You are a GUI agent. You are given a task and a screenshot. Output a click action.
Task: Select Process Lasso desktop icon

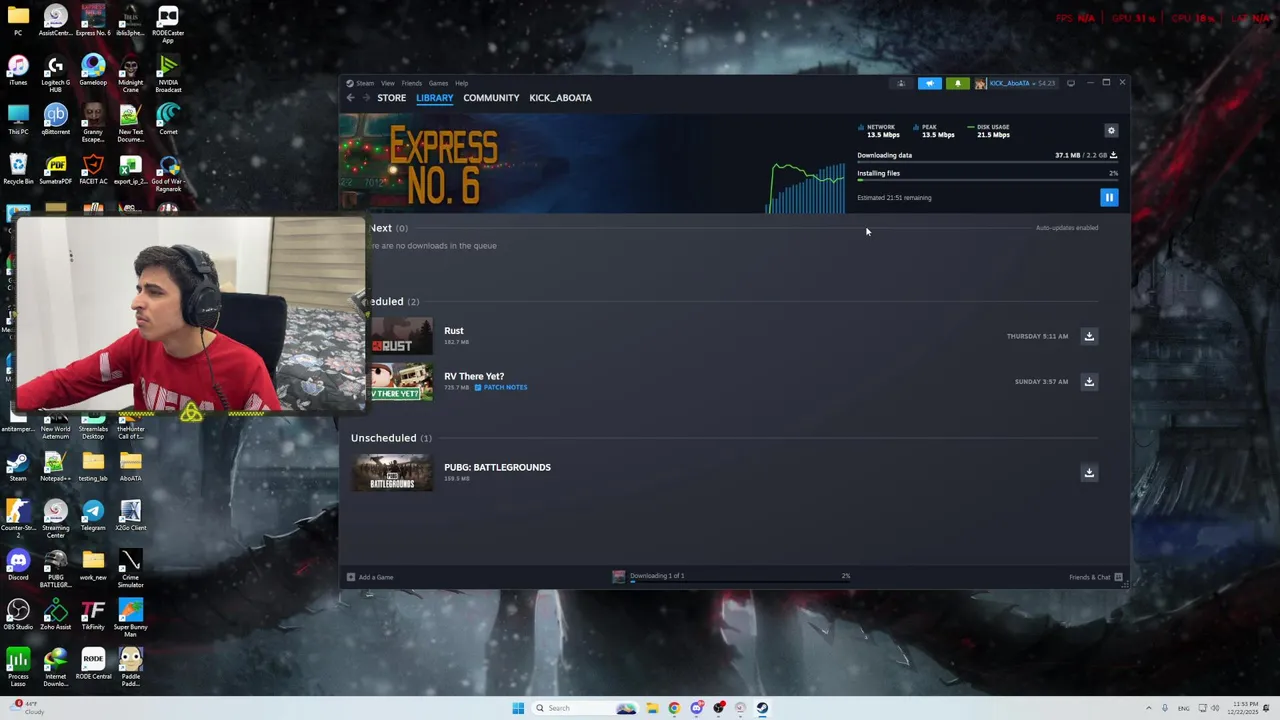tap(18, 666)
